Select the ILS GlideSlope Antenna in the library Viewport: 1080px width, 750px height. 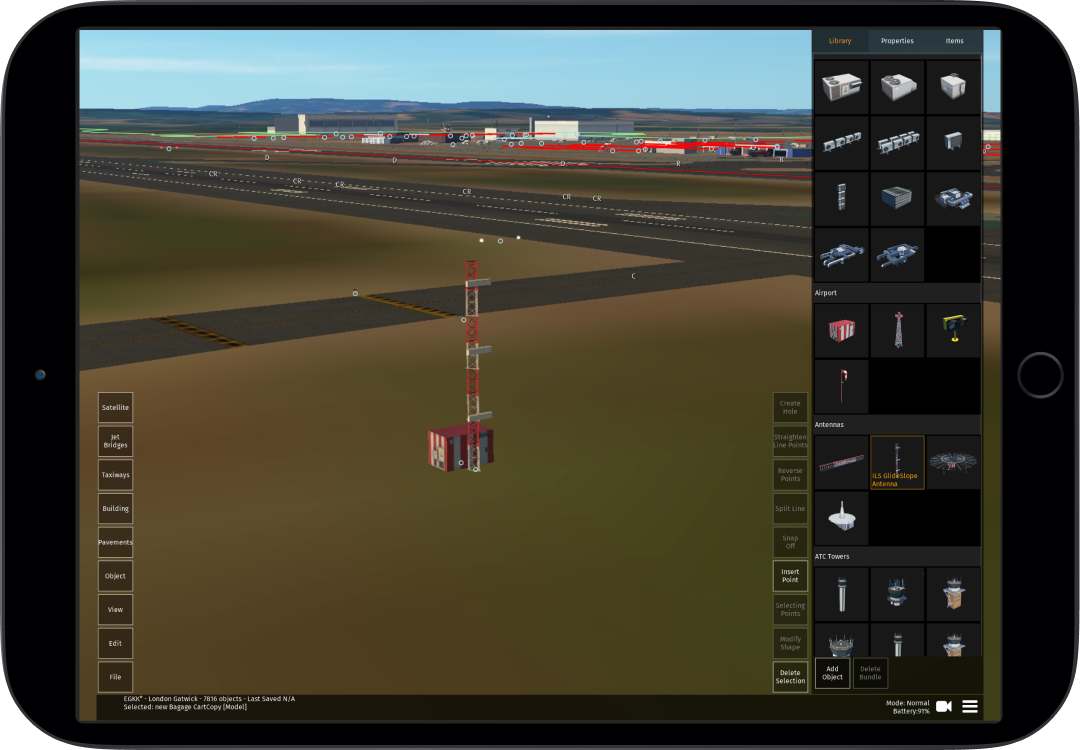tap(897, 461)
